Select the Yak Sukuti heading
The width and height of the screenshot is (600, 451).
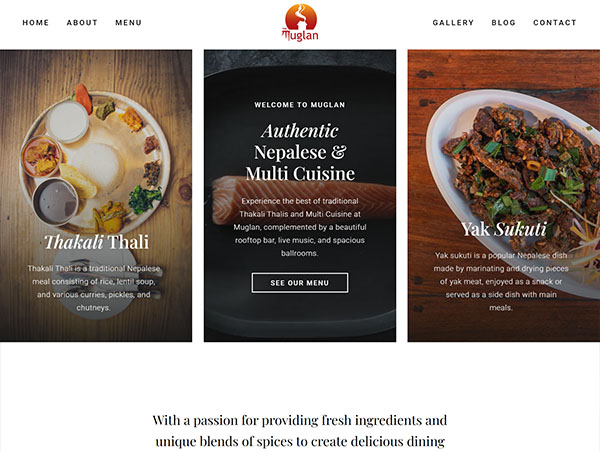coord(504,229)
